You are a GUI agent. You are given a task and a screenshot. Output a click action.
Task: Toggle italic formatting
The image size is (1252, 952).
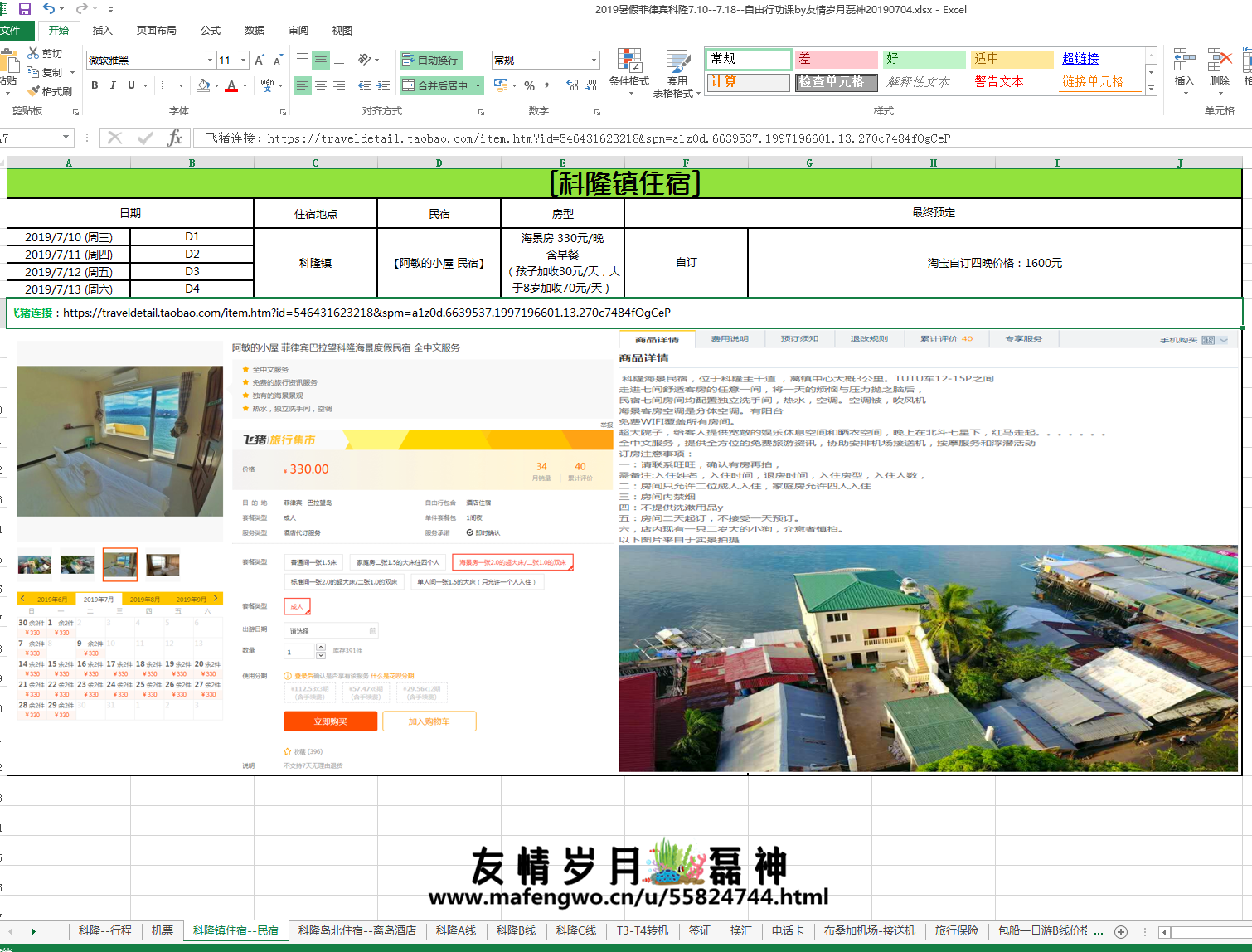click(x=113, y=85)
